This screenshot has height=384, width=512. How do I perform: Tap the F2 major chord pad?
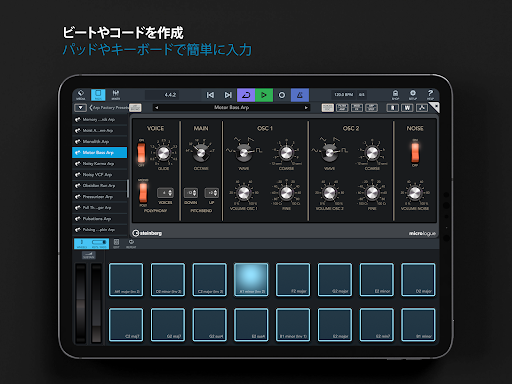click(x=293, y=279)
